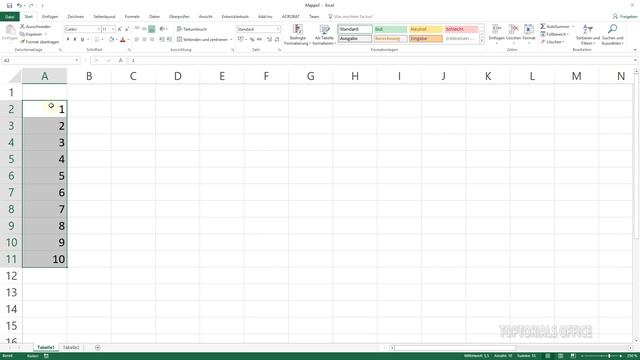This screenshot has width=640, height=360.
Task: Click the Save icon in quick access toolbar
Action: coord(9,5)
